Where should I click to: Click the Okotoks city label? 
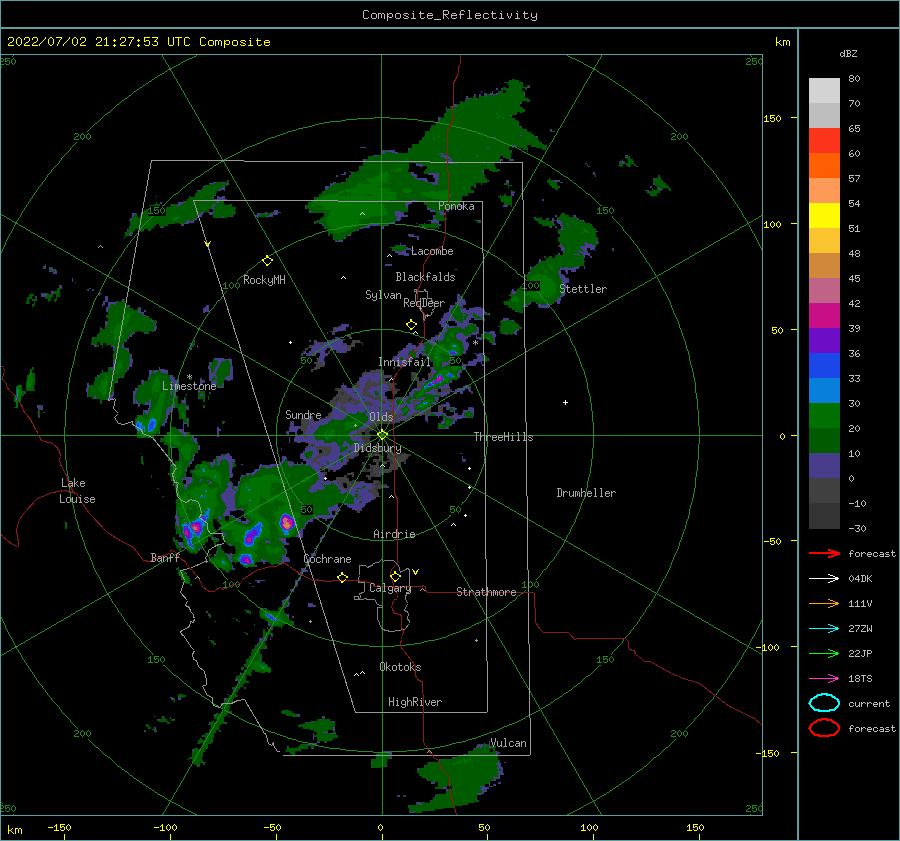click(400, 667)
